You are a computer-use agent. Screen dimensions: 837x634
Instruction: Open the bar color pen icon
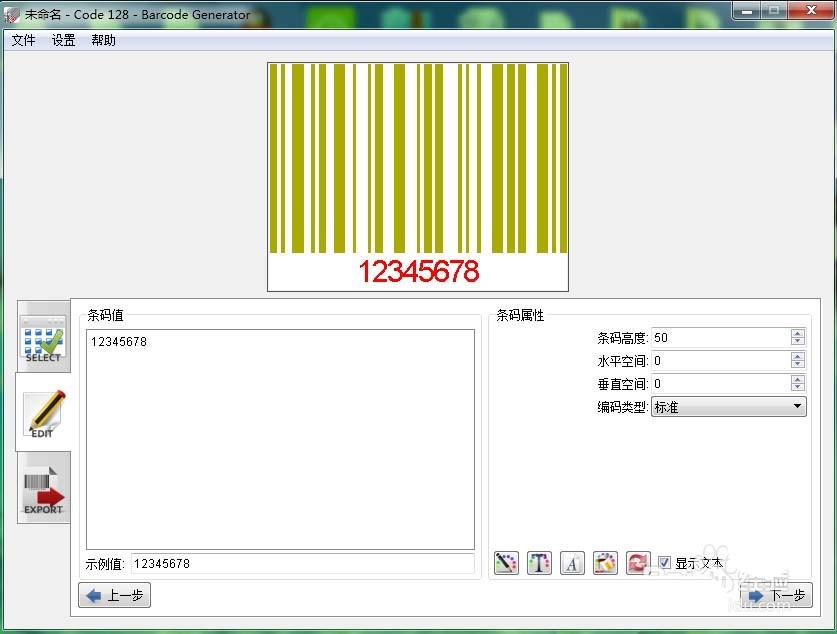click(506, 563)
